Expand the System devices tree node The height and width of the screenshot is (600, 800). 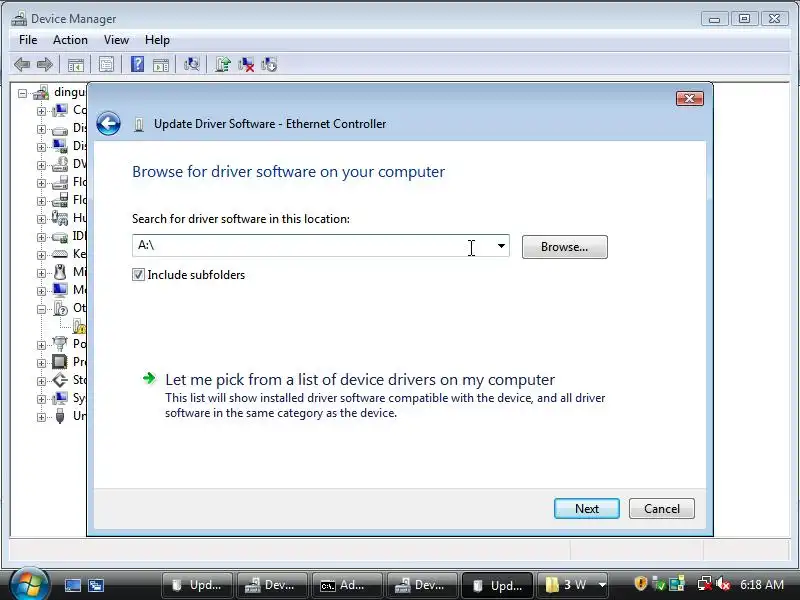(x=41, y=398)
